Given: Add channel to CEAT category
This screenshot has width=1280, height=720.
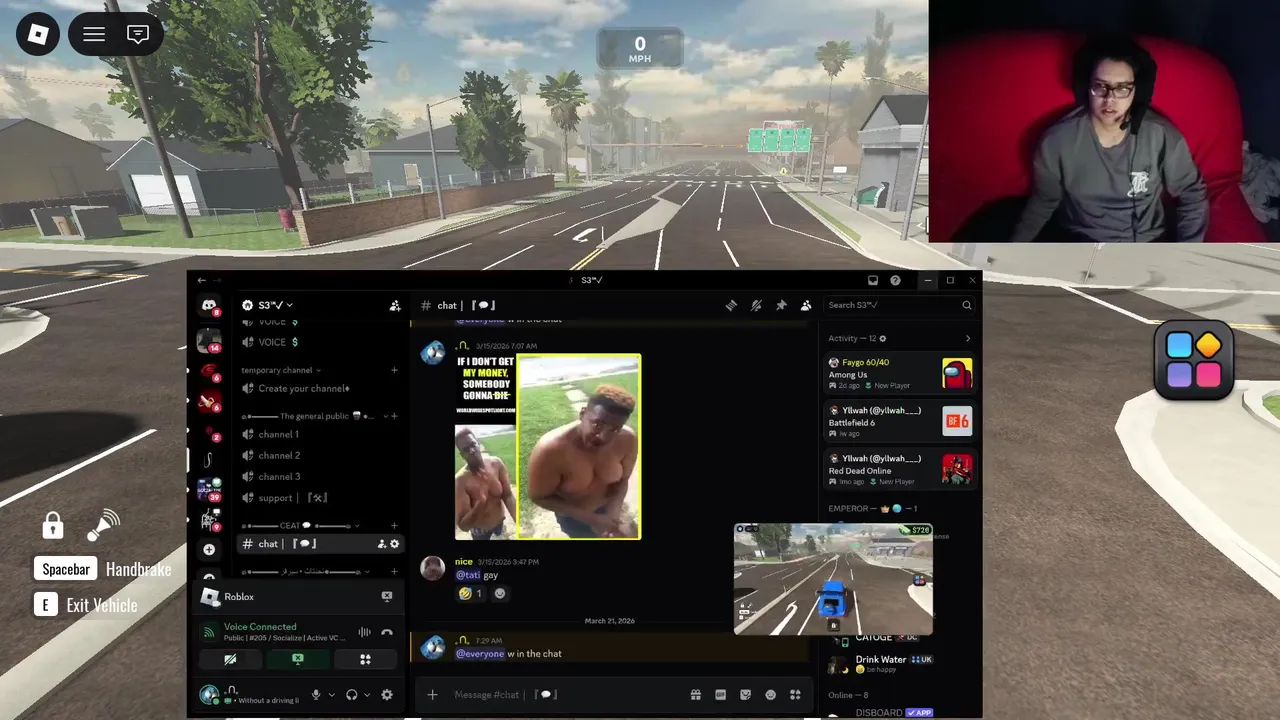Looking at the screenshot, I should click(x=394, y=526).
